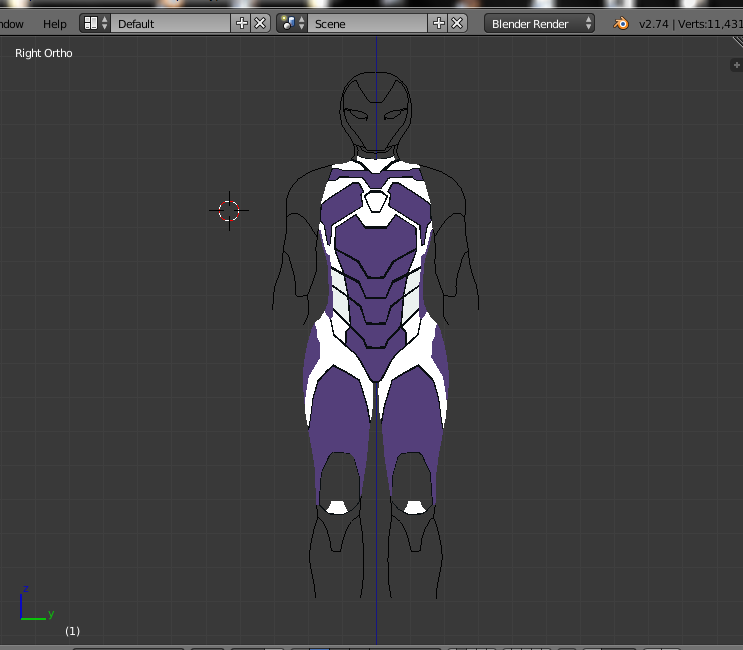
Task: Click the Right Ortho view label
Action: pos(44,53)
